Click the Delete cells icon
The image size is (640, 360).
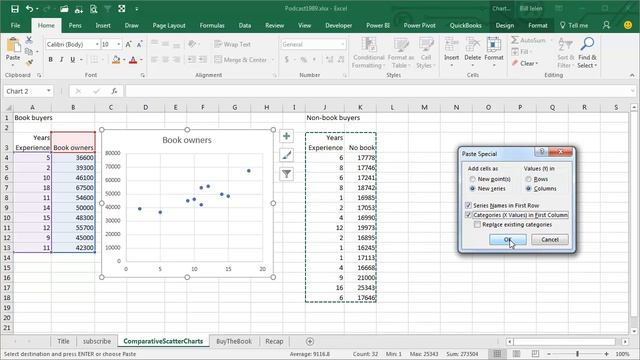tap(473, 44)
